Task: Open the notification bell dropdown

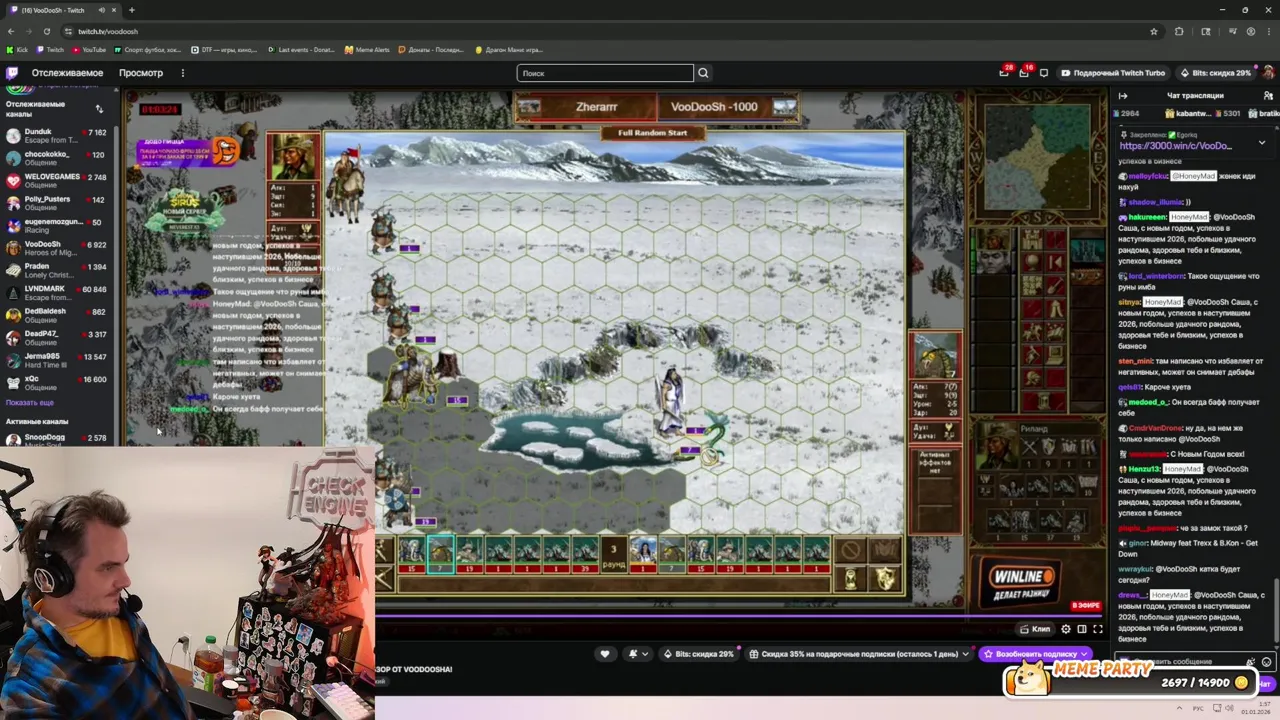Action: pos(637,654)
